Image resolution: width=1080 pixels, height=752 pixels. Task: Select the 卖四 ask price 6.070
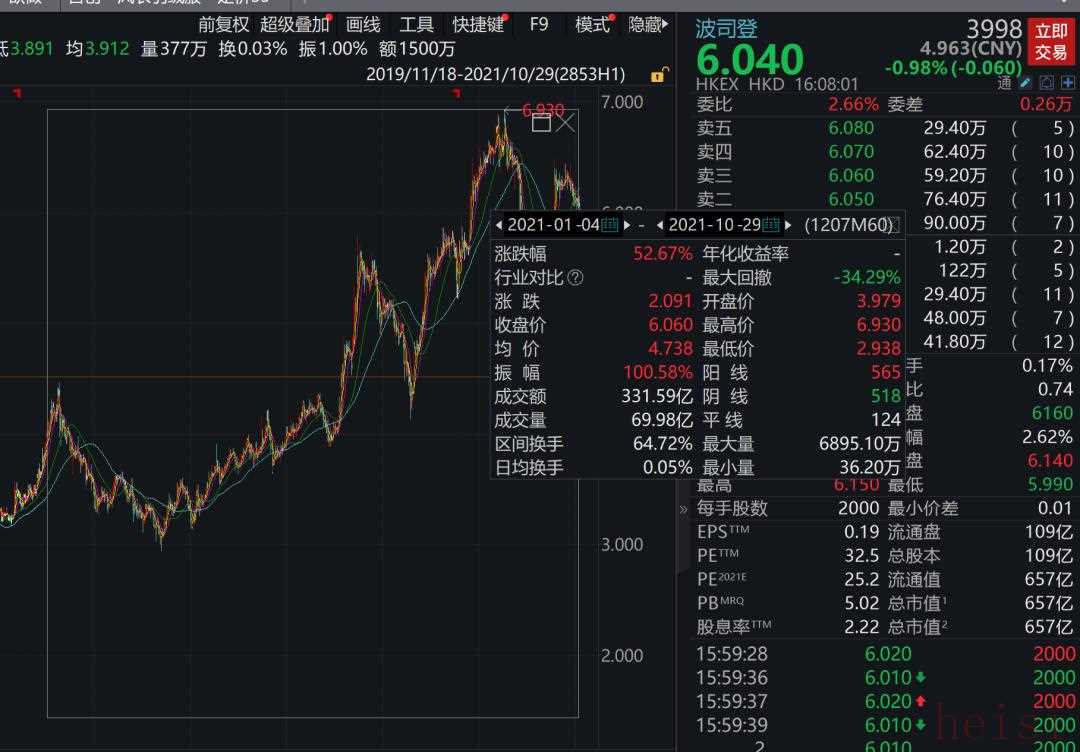[x=851, y=152]
